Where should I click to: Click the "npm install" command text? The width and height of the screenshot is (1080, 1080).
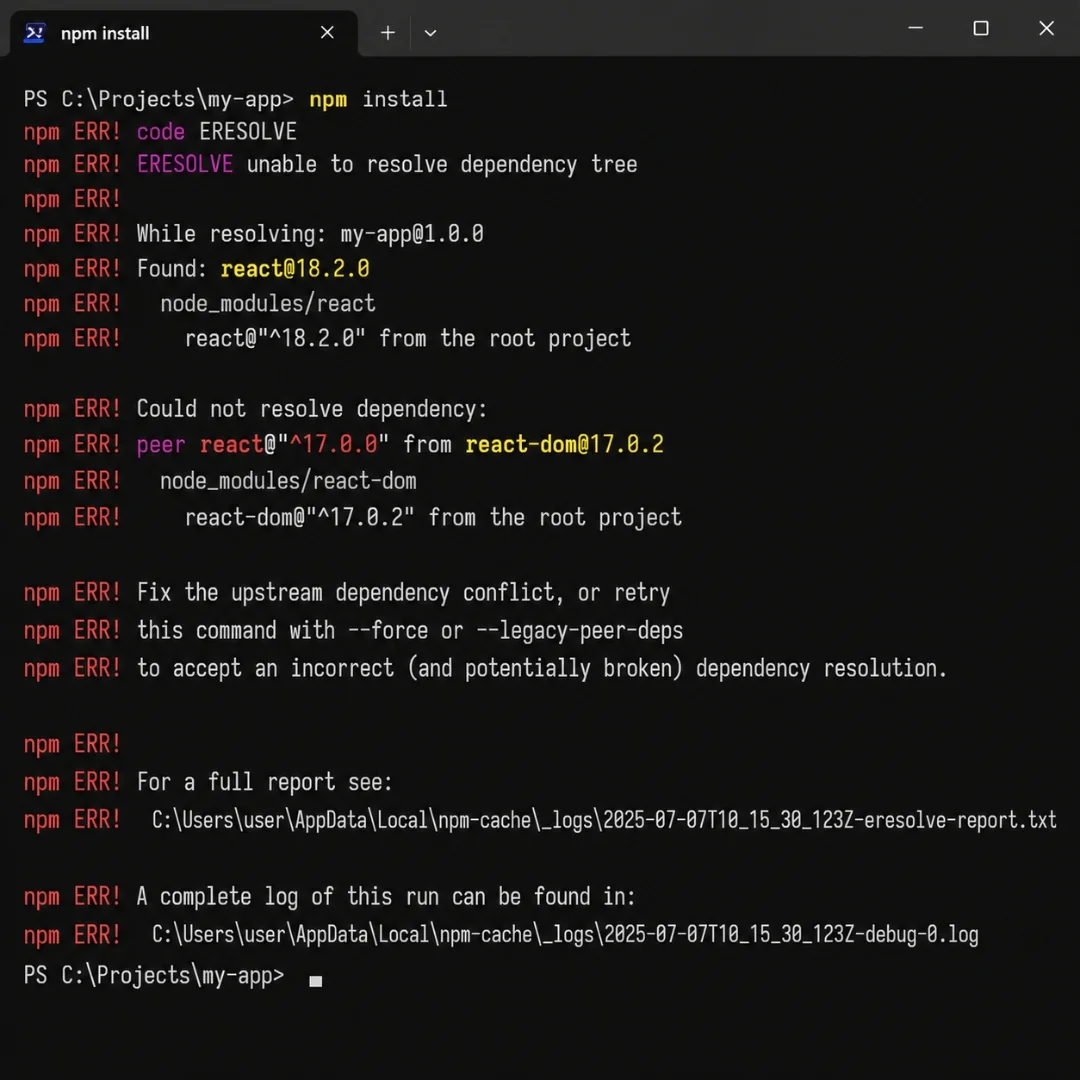(x=378, y=99)
